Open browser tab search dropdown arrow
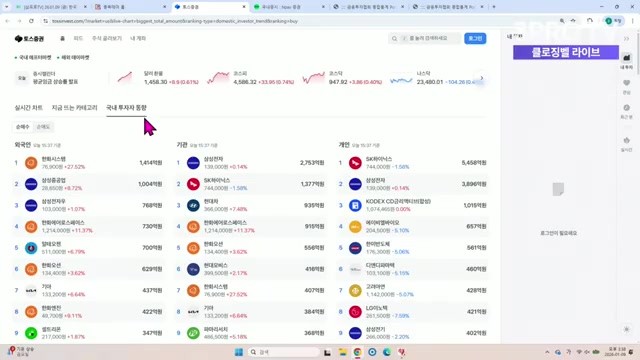640x360 pixels. click(x=7, y=7)
